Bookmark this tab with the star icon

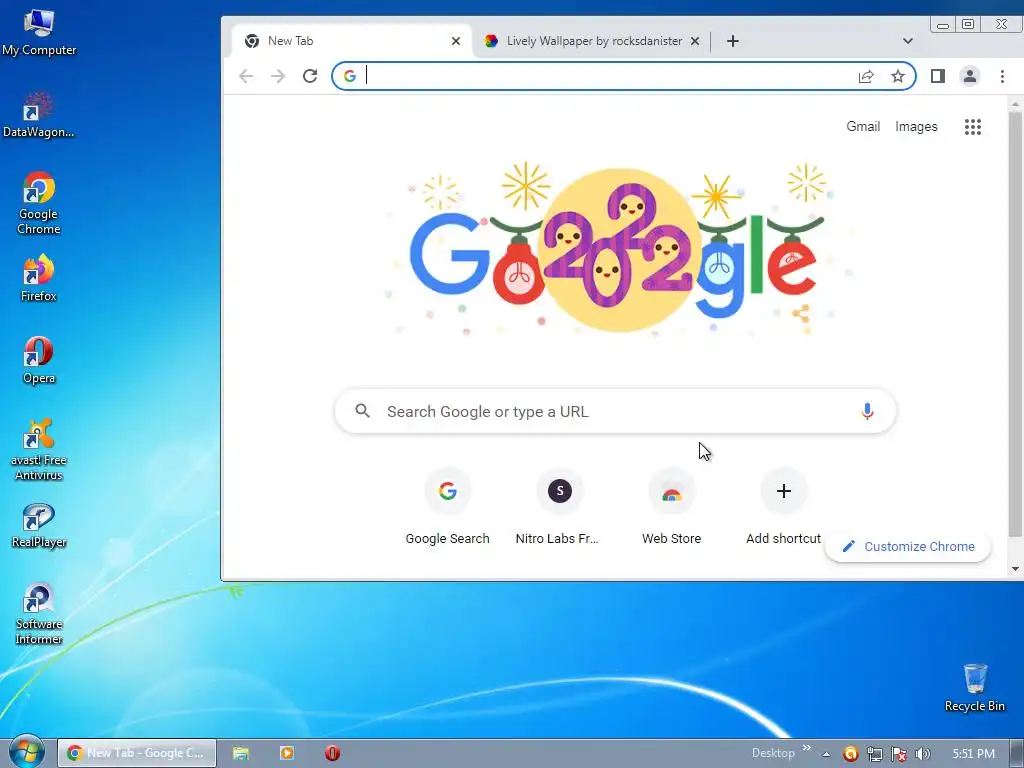click(898, 76)
